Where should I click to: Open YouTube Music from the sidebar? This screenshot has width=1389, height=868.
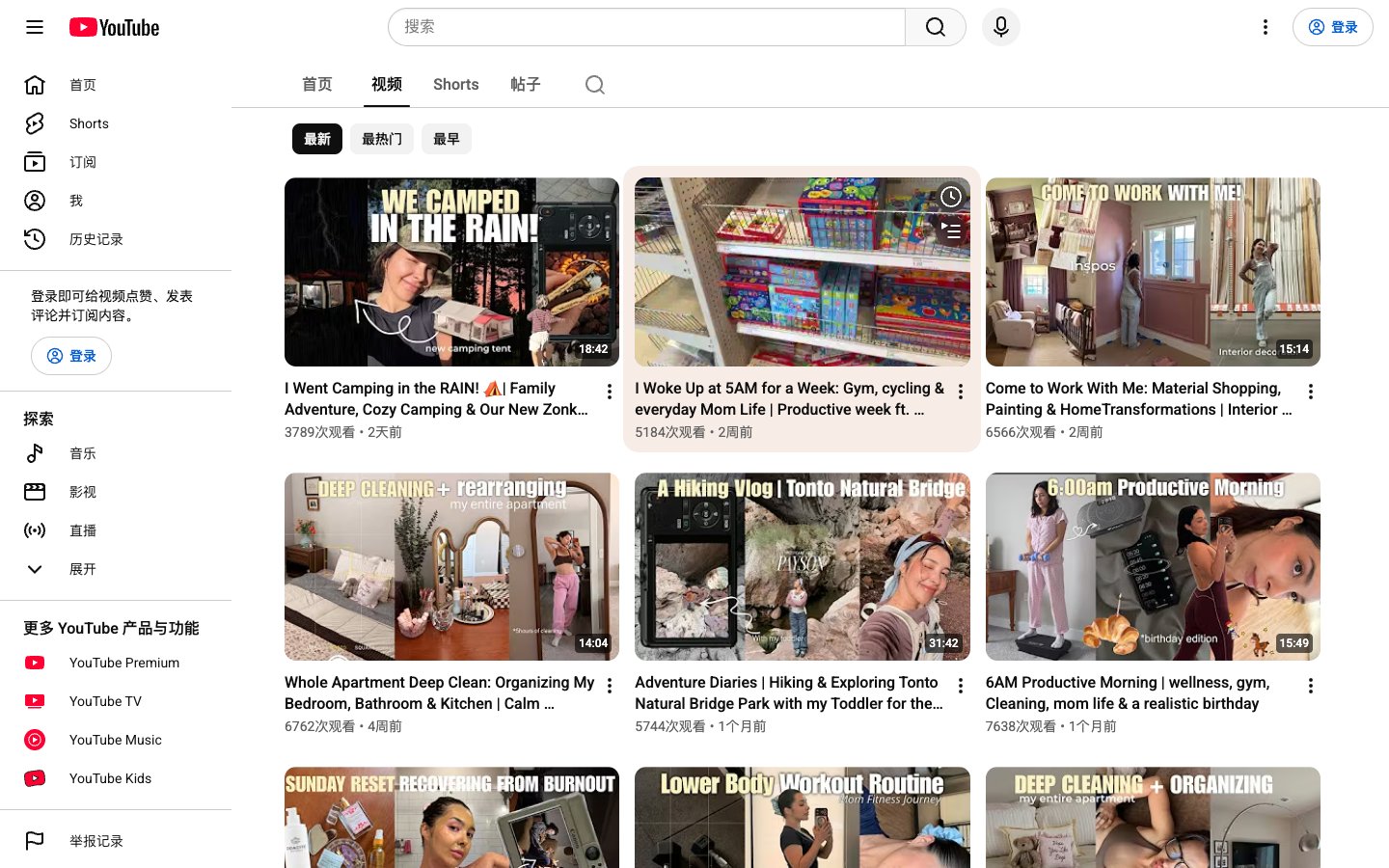click(116, 740)
